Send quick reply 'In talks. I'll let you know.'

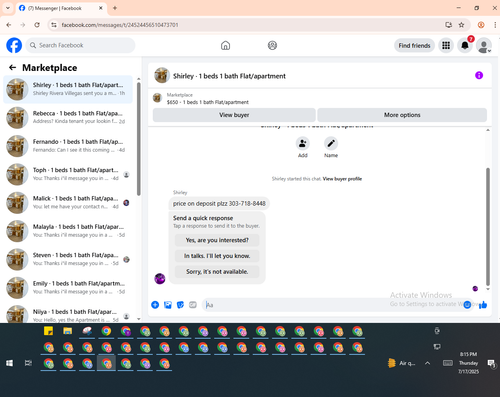217,256
